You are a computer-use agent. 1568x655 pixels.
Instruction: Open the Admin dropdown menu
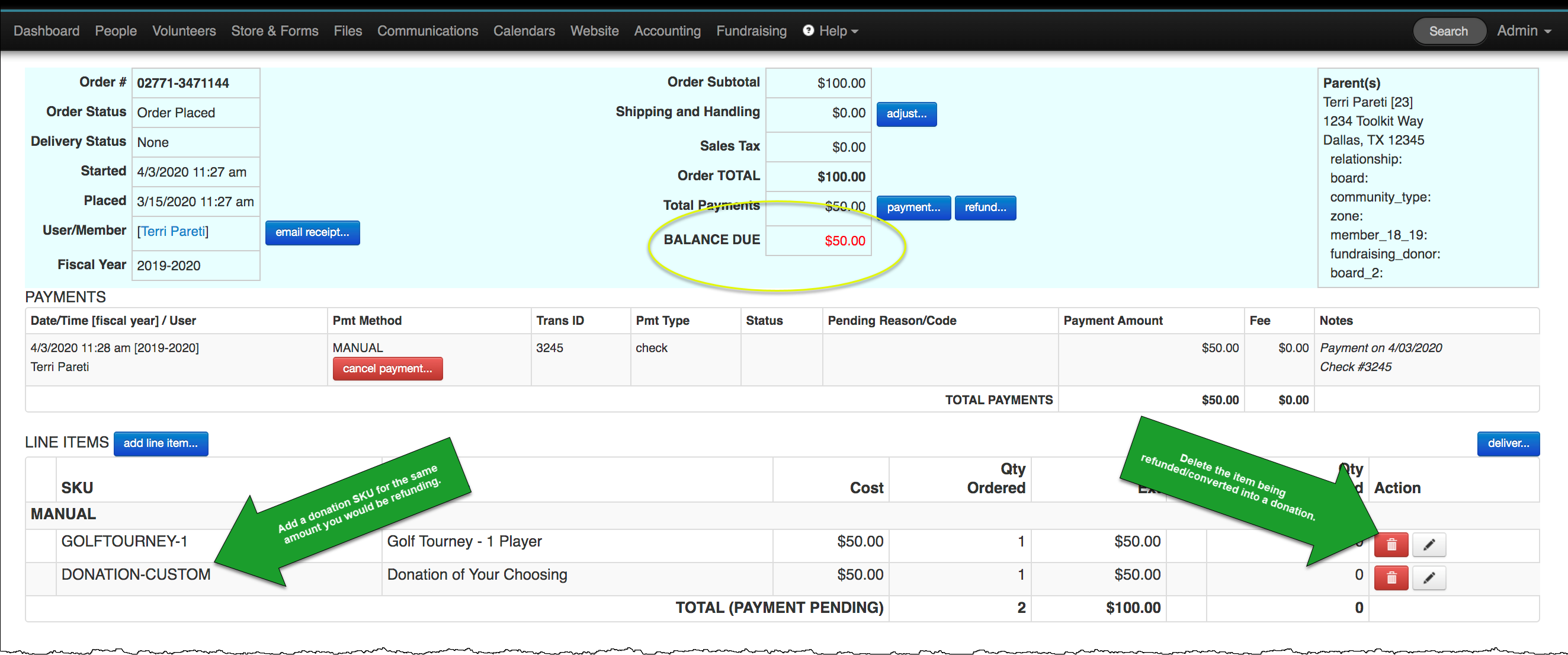tap(1523, 30)
